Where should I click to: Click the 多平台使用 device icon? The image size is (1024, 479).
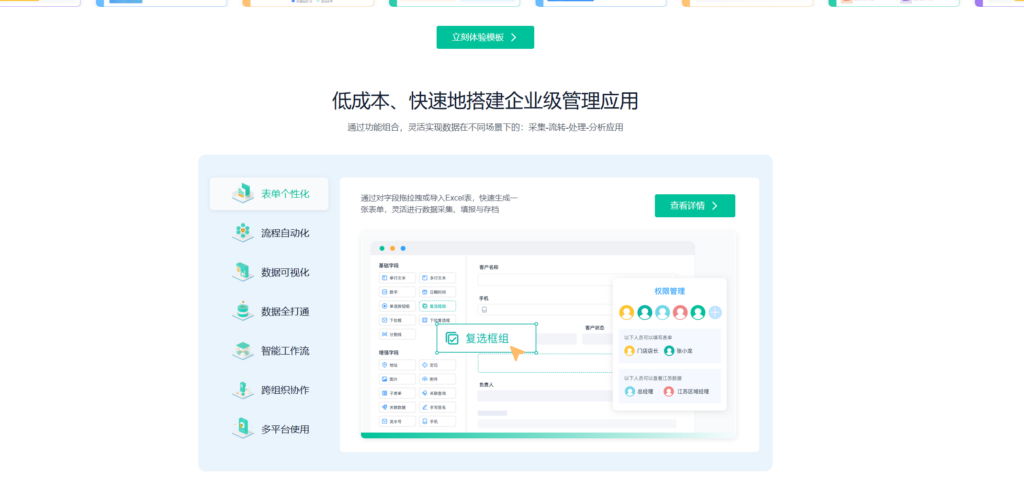(x=242, y=429)
